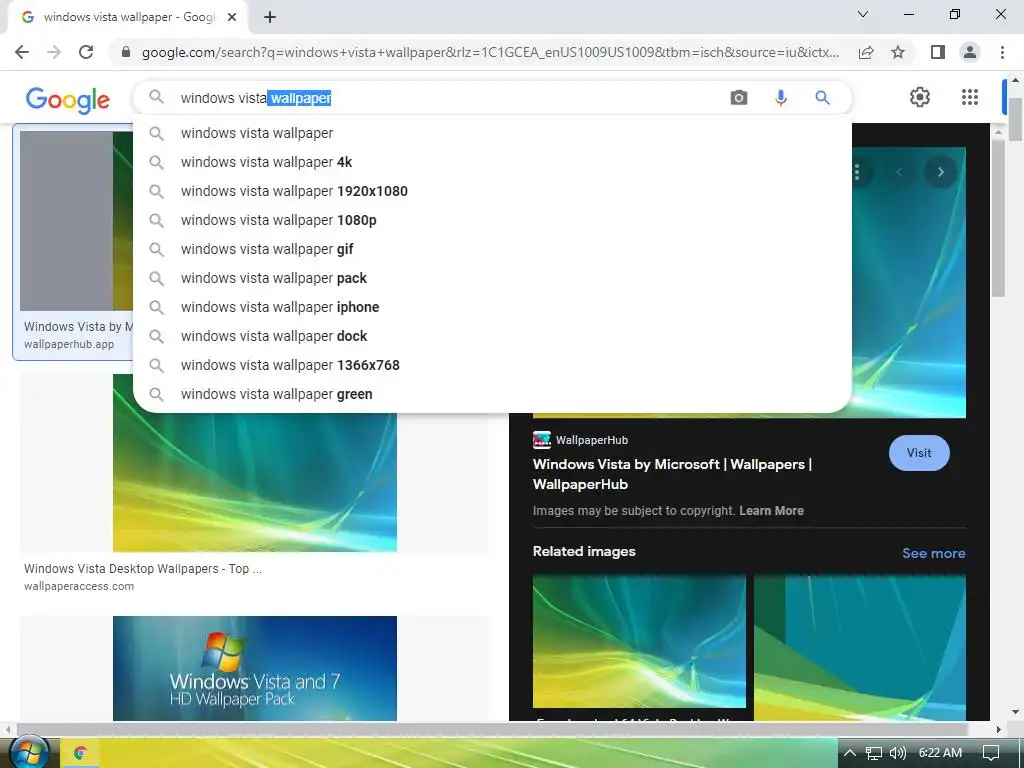The height and width of the screenshot is (768, 1024).
Task: Open a new browser tab
Action: tap(270, 18)
